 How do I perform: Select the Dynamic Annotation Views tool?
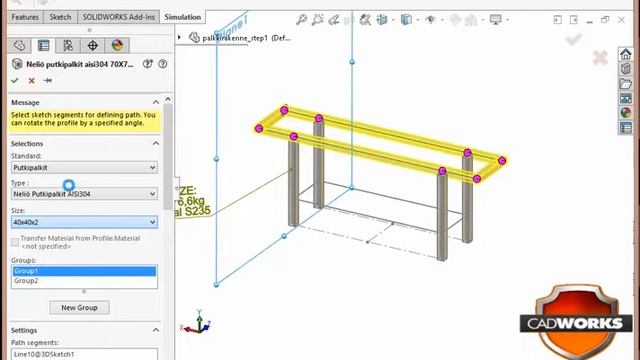(x=365, y=19)
